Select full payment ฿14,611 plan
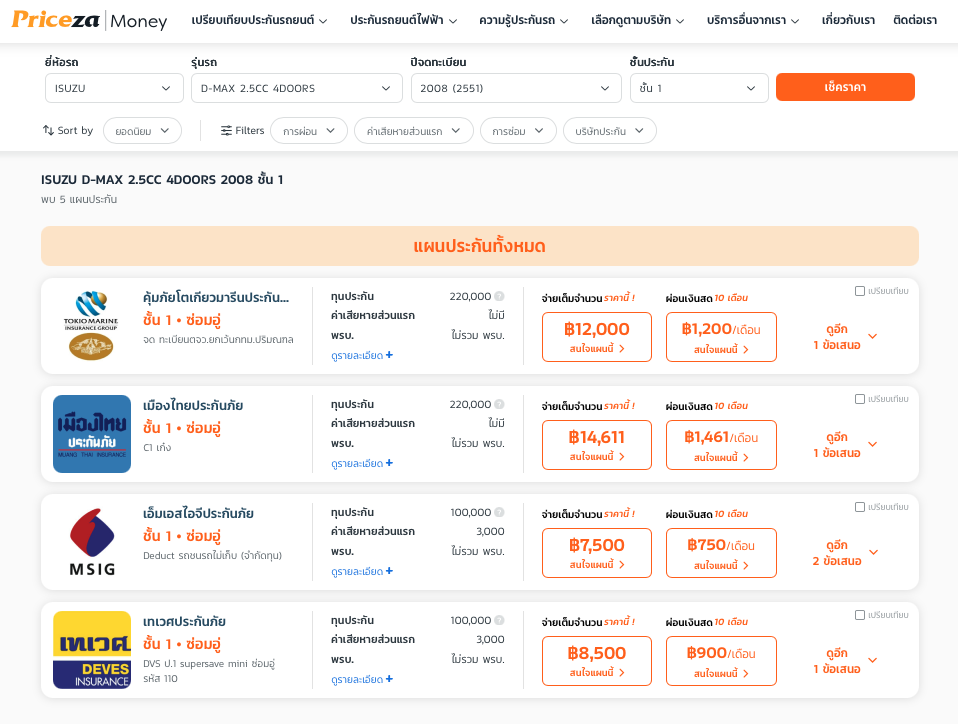Screen dimensions: 958x724 coord(597,445)
